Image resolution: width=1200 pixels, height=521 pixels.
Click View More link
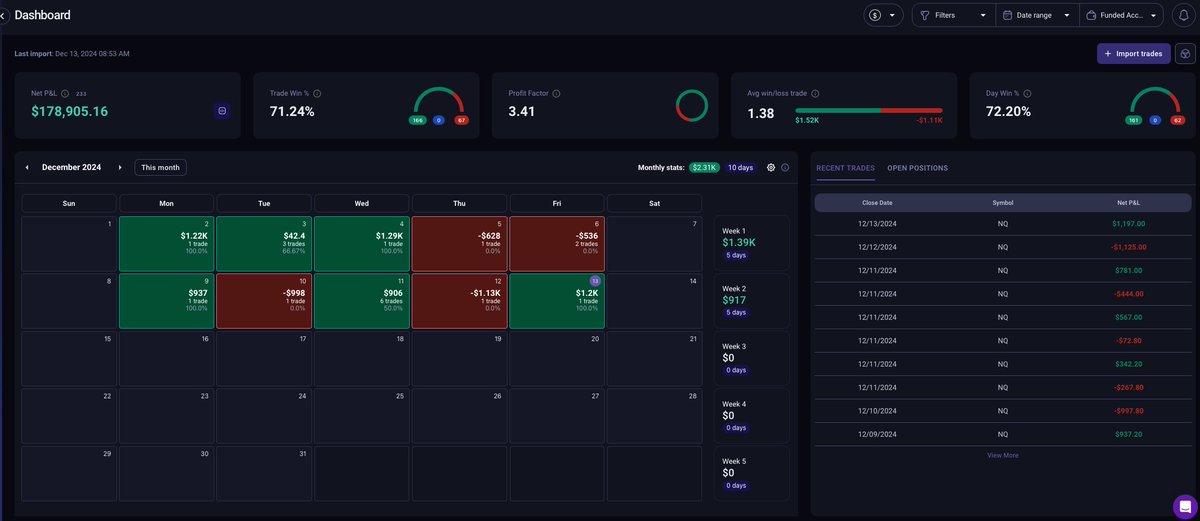click(x=1002, y=455)
